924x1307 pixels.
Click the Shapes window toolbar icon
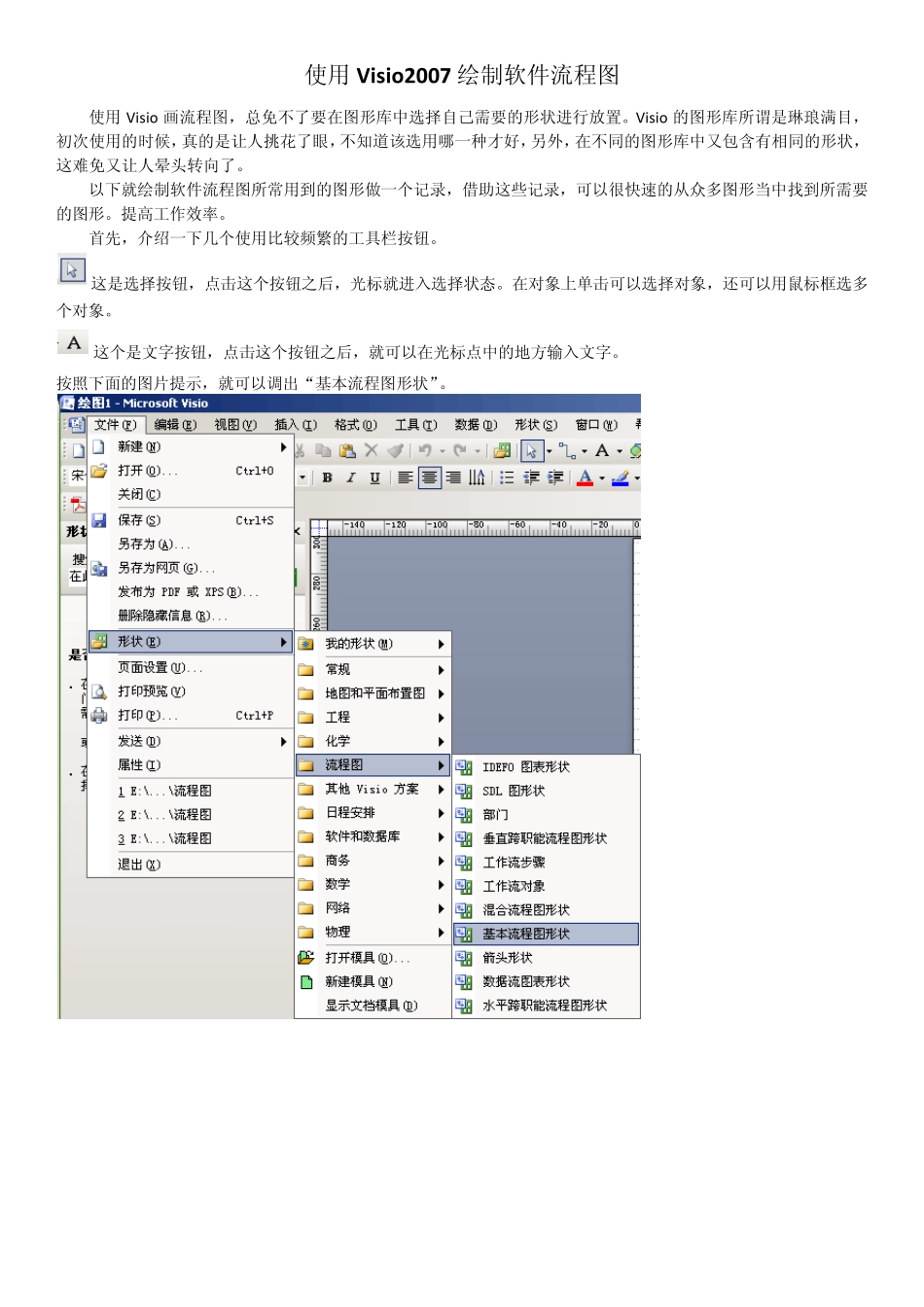[x=502, y=450]
